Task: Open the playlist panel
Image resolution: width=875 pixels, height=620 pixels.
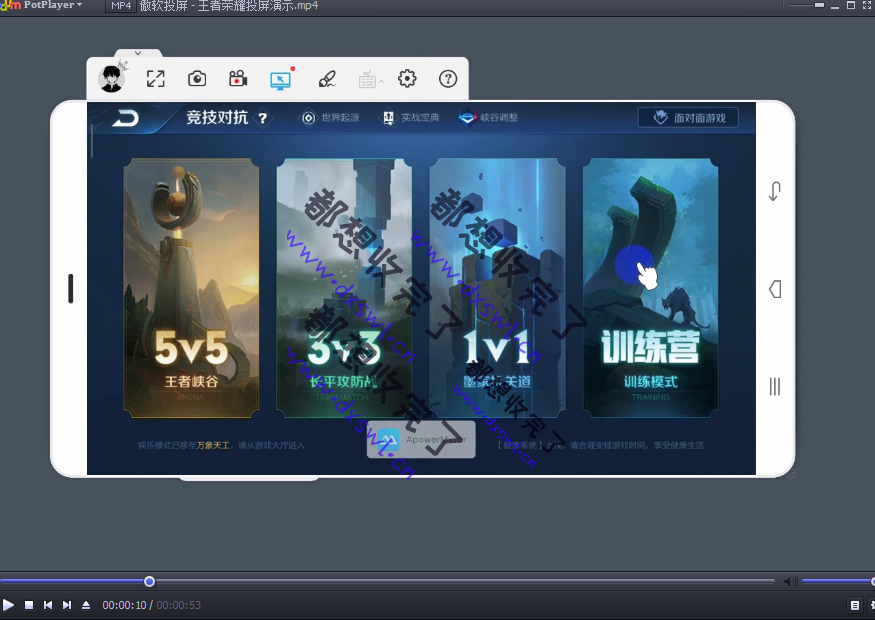Action: pos(854,605)
